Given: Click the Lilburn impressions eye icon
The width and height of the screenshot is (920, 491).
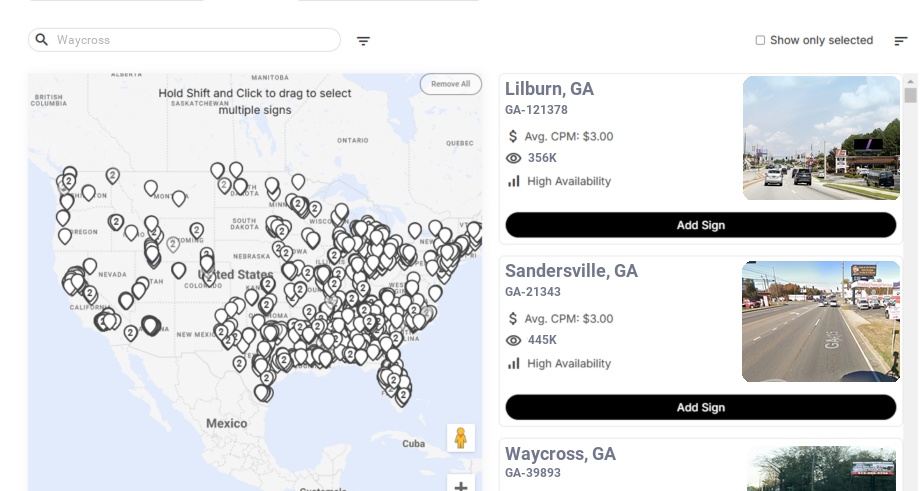Looking at the screenshot, I should [x=514, y=158].
